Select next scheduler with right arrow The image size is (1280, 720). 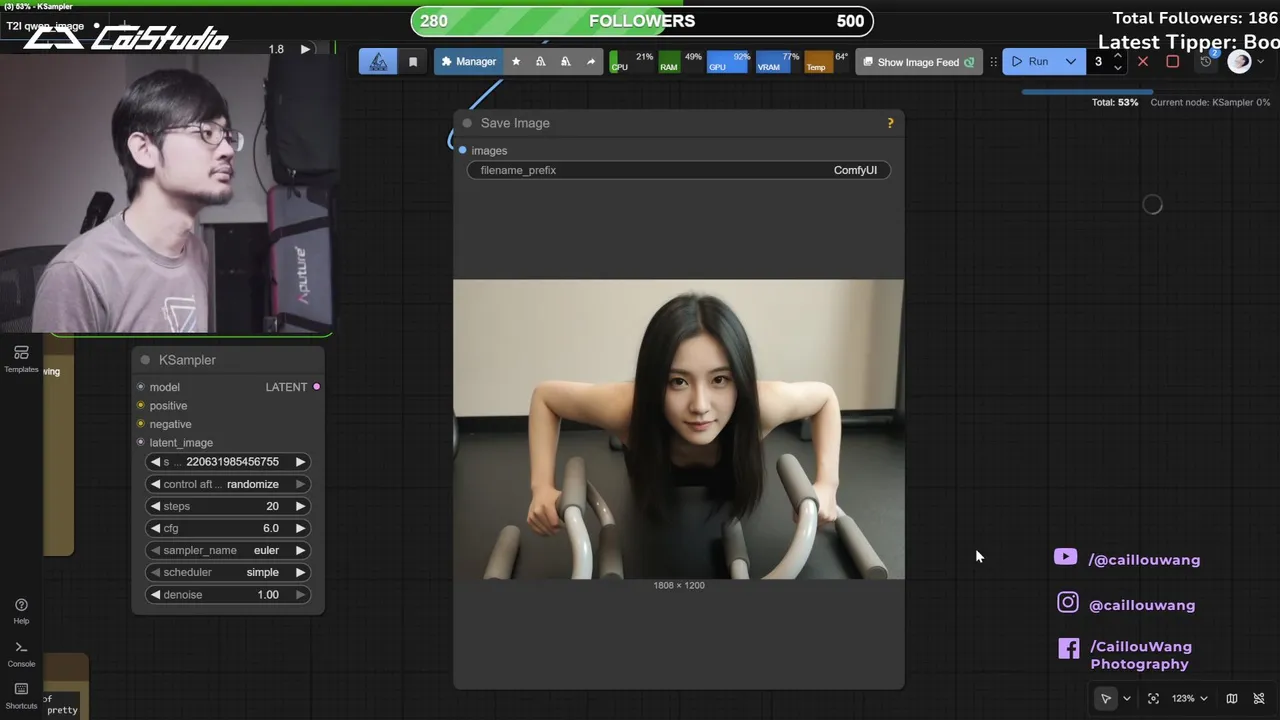pyautogui.click(x=300, y=572)
